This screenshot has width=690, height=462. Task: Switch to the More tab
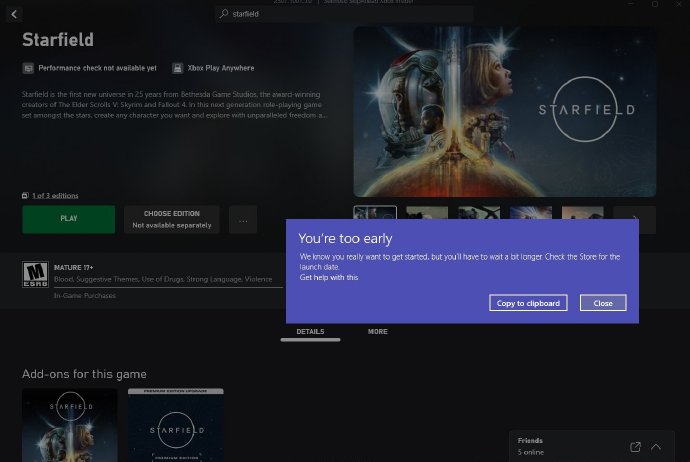pyautogui.click(x=377, y=331)
